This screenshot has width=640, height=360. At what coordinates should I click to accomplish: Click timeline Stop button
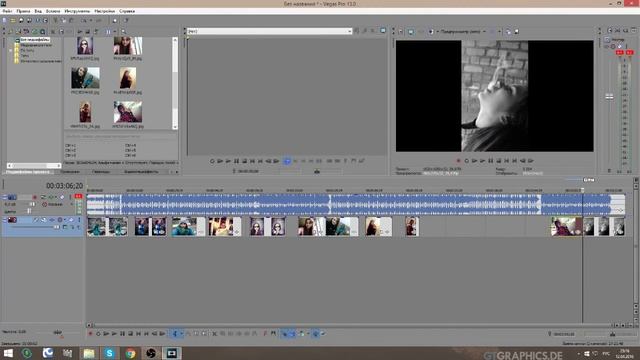click(x=131, y=334)
